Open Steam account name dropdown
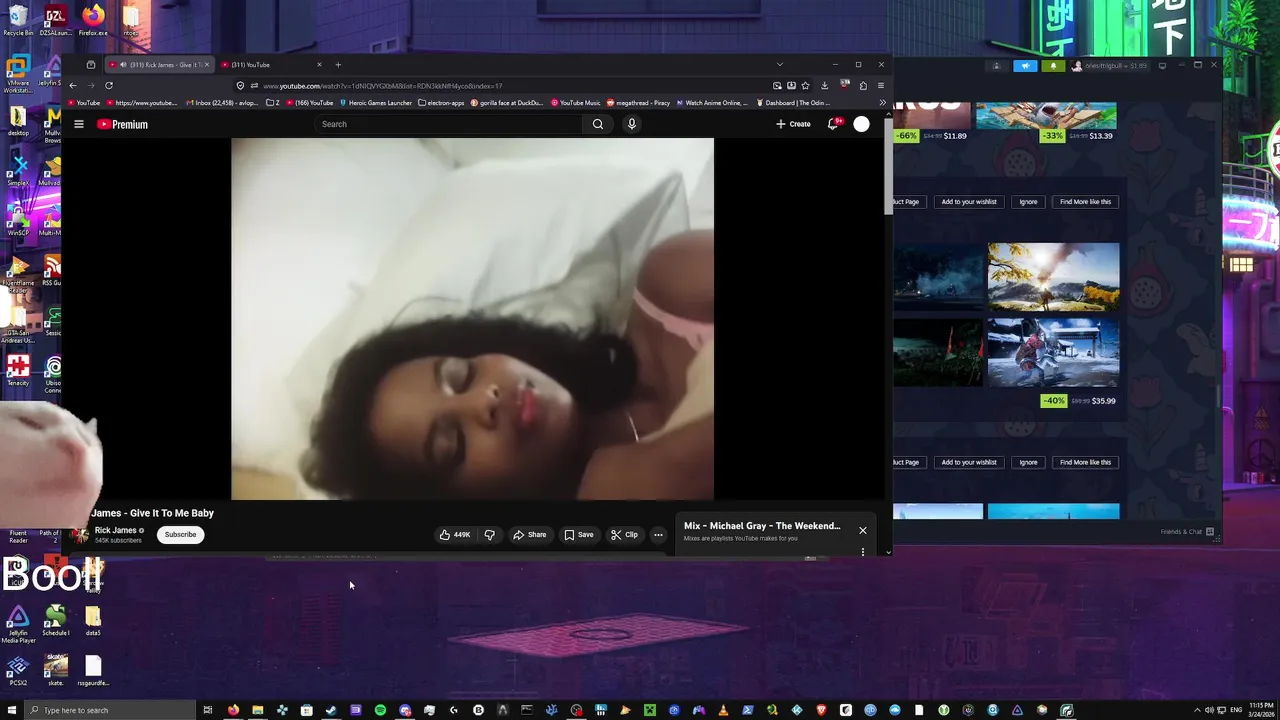The width and height of the screenshot is (1280, 720). (x=1110, y=66)
